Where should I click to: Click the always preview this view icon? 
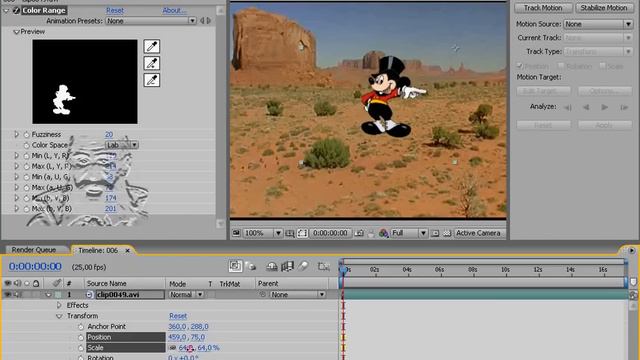pyautogui.click(x=236, y=233)
